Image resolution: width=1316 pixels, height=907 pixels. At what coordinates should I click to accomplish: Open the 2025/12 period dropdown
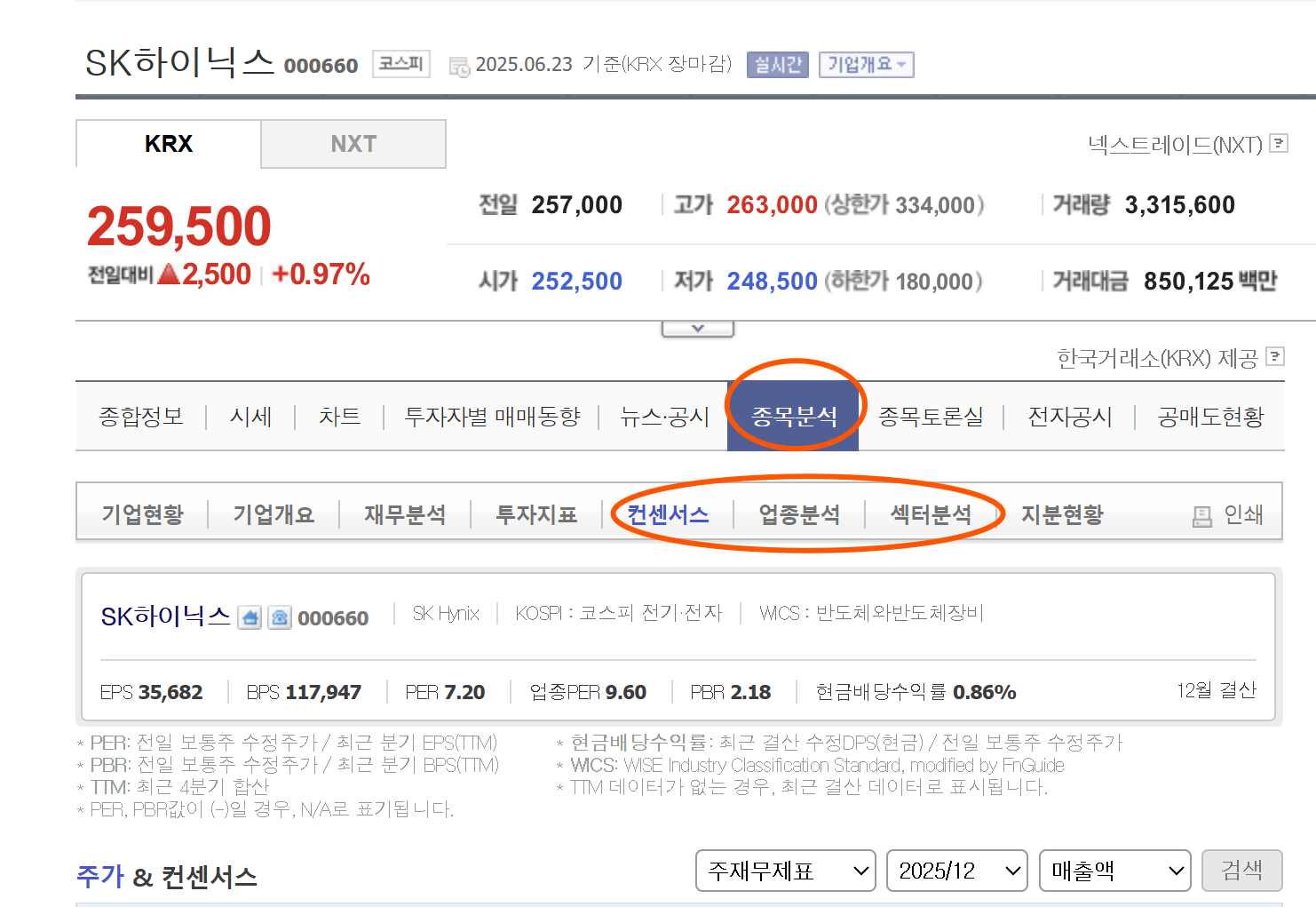tap(957, 871)
